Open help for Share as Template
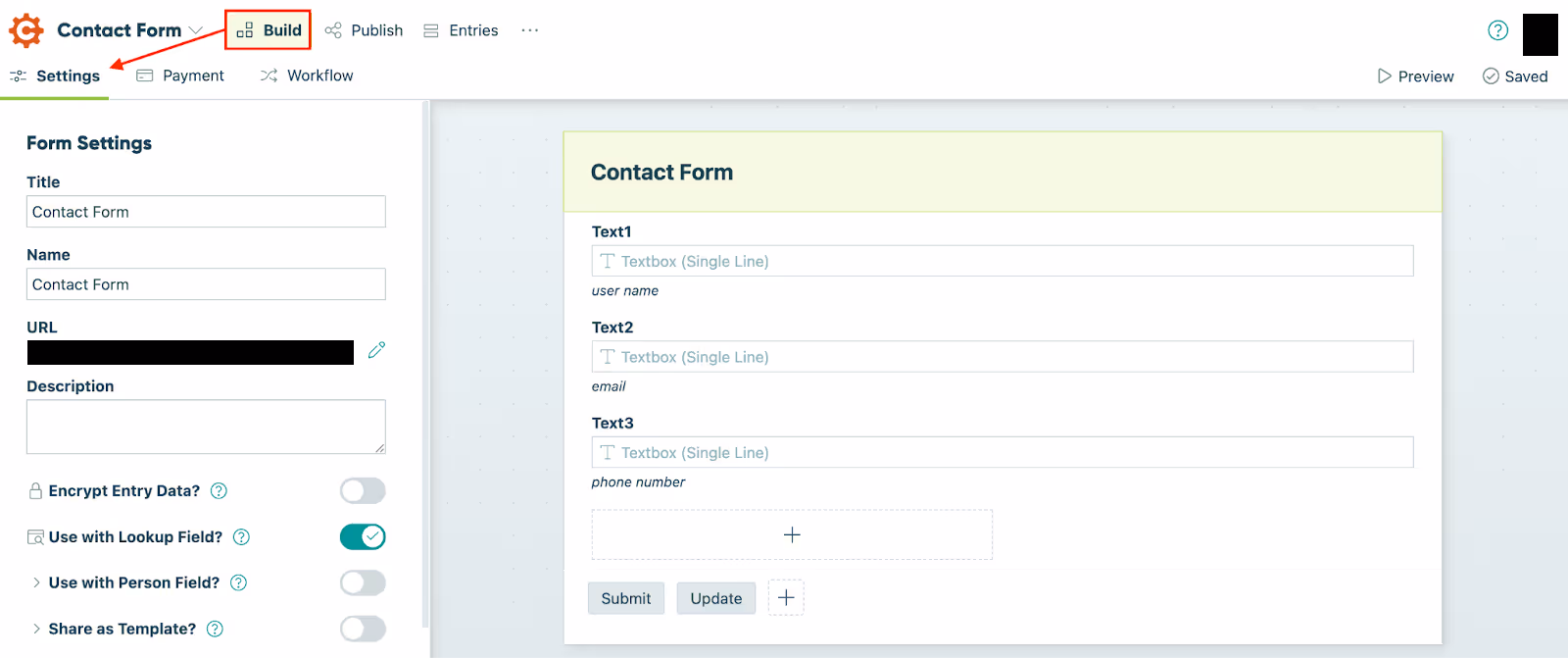This screenshot has height=658, width=1568. (216, 629)
